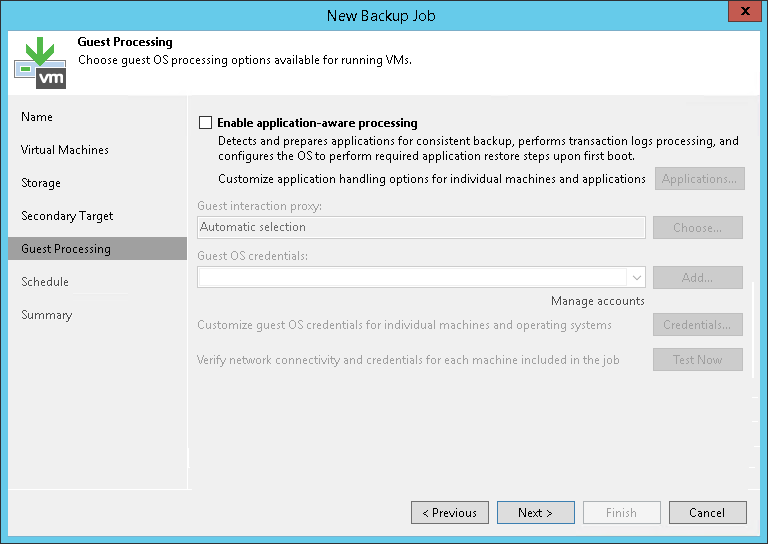Viewport: 768px width, 544px height.
Task: Open the Applications settings button
Action: 700,179
